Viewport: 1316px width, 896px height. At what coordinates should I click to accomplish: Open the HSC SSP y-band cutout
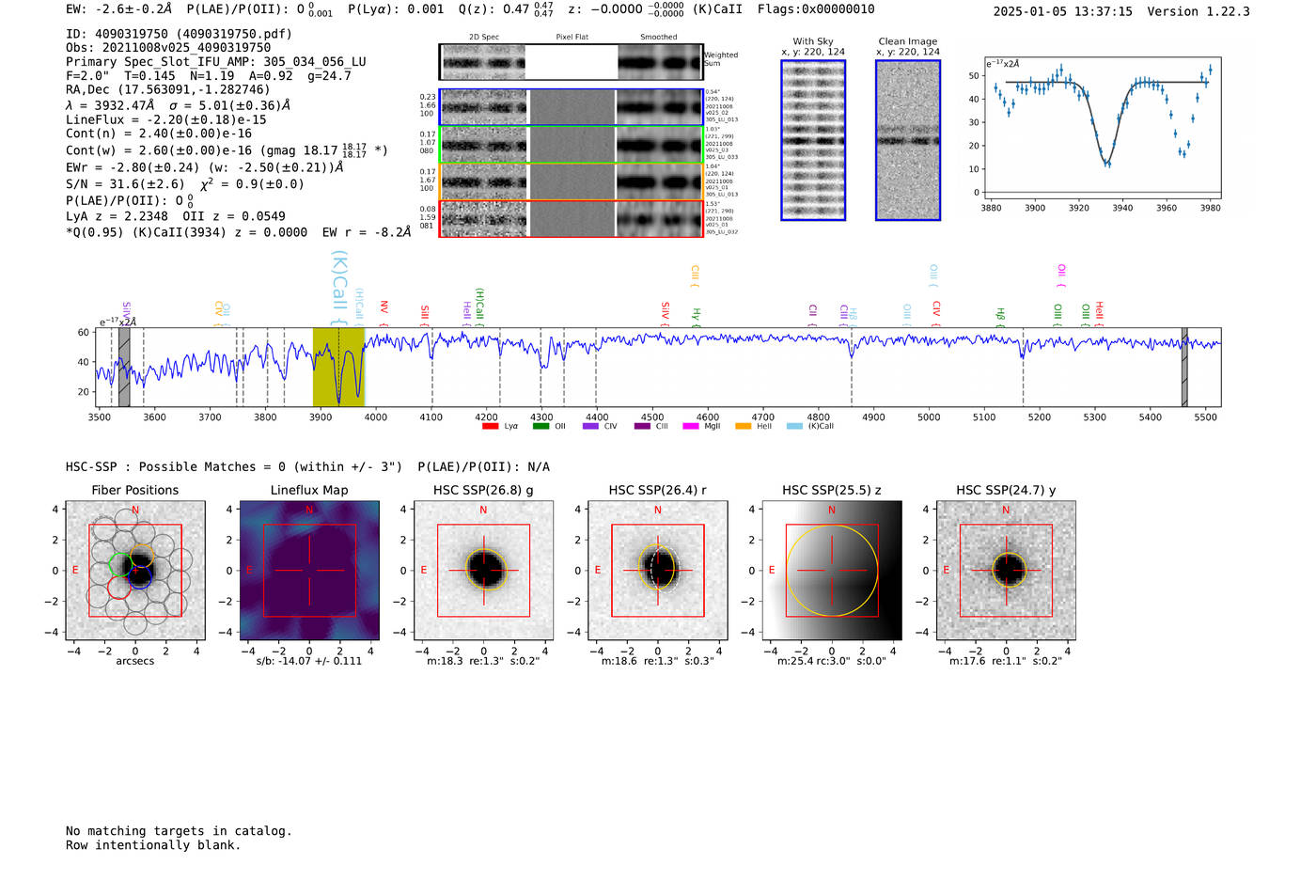pos(1006,571)
